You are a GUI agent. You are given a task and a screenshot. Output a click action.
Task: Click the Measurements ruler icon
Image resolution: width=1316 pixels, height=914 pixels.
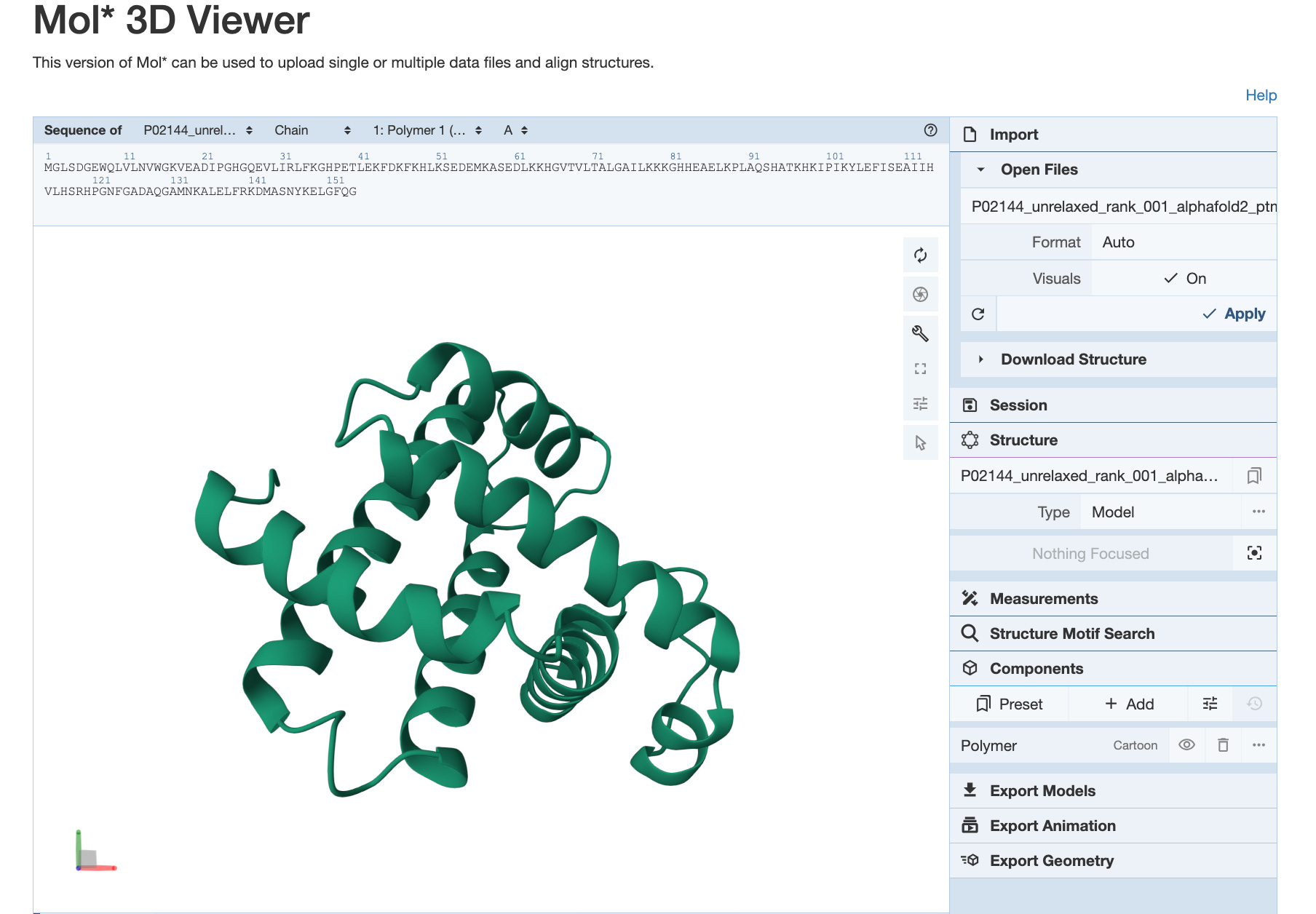point(970,598)
